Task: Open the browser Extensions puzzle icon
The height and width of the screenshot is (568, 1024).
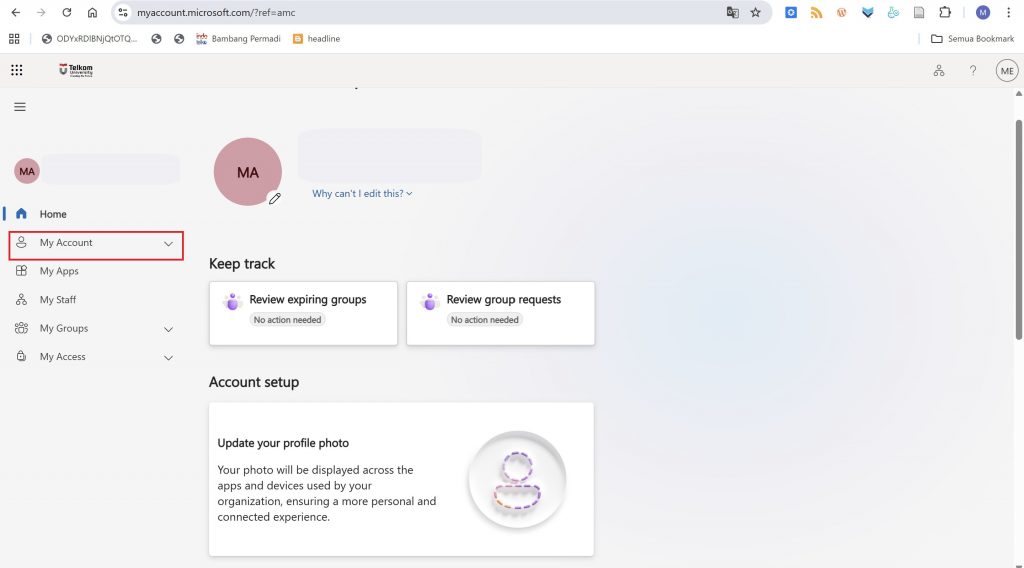Action: [944, 12]
